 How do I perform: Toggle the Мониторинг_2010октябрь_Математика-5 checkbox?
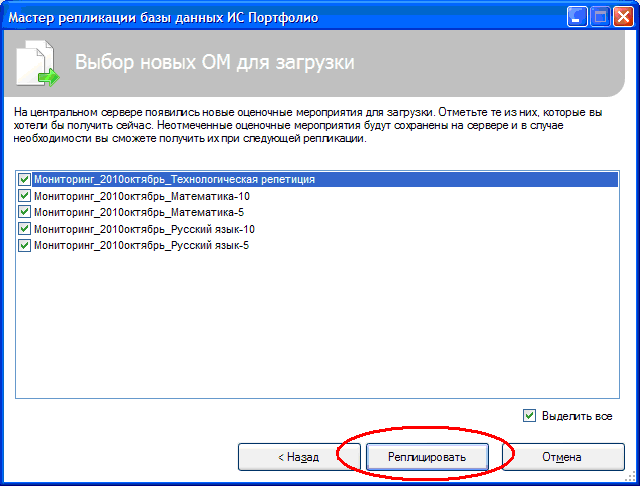24,212
